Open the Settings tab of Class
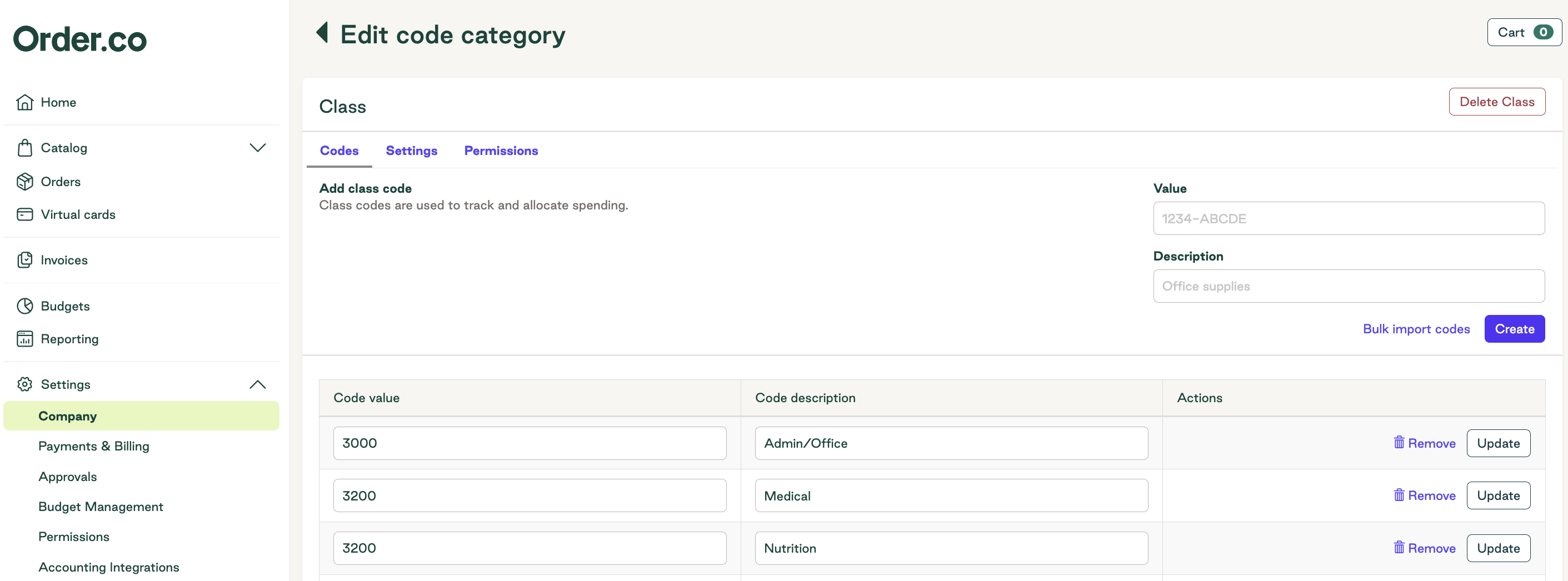The image size is (1568, 581). click(412, 151)
